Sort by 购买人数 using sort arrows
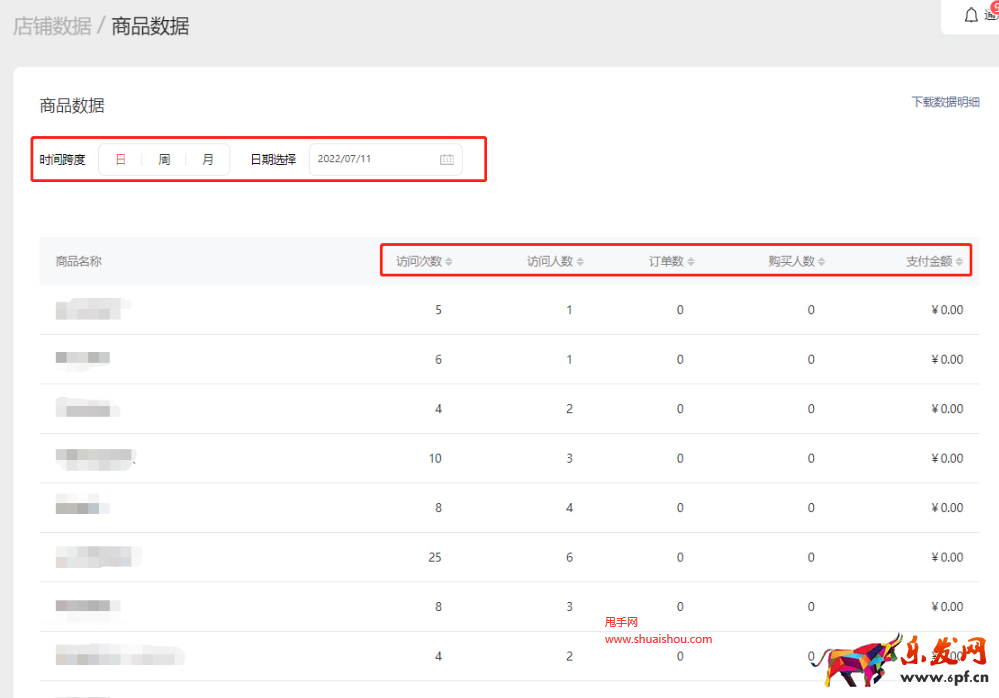 pyautogui.click(x=822, y=262)
